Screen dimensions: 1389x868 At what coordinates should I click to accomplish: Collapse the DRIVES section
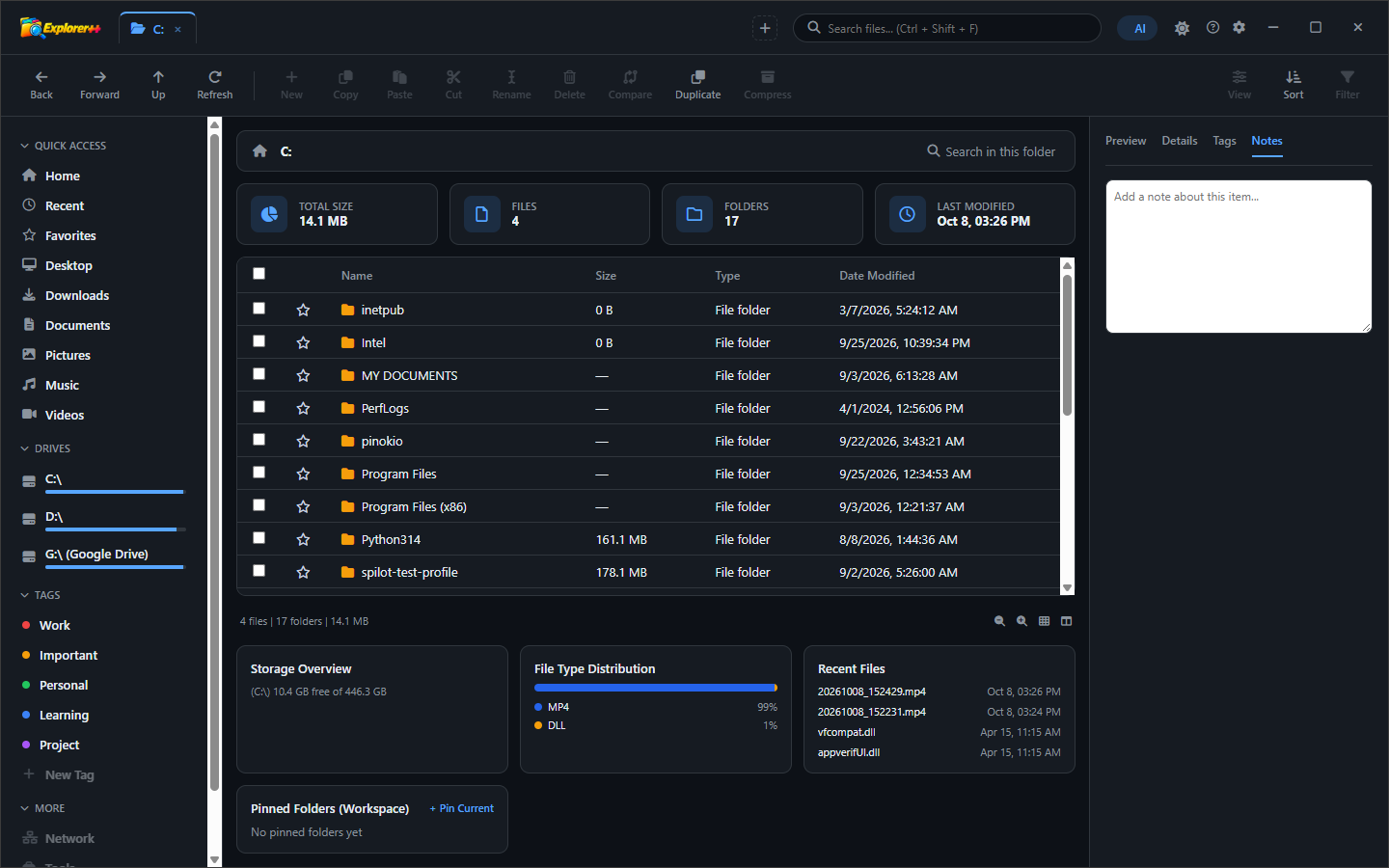[25, 448]
